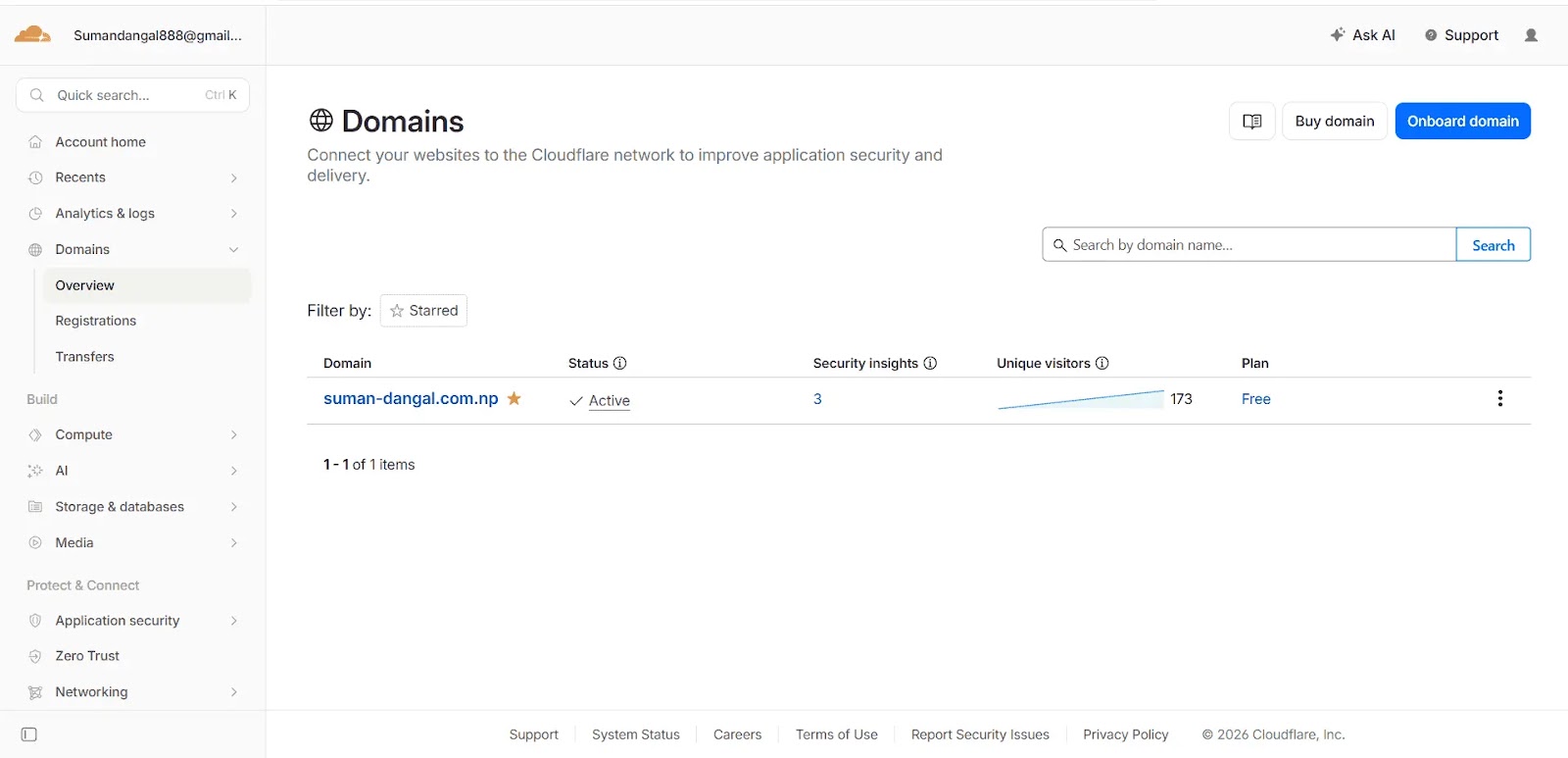Screen dimensions: 1568x758
Task: Expand the Compute chevron
Action: coord(233,434)
